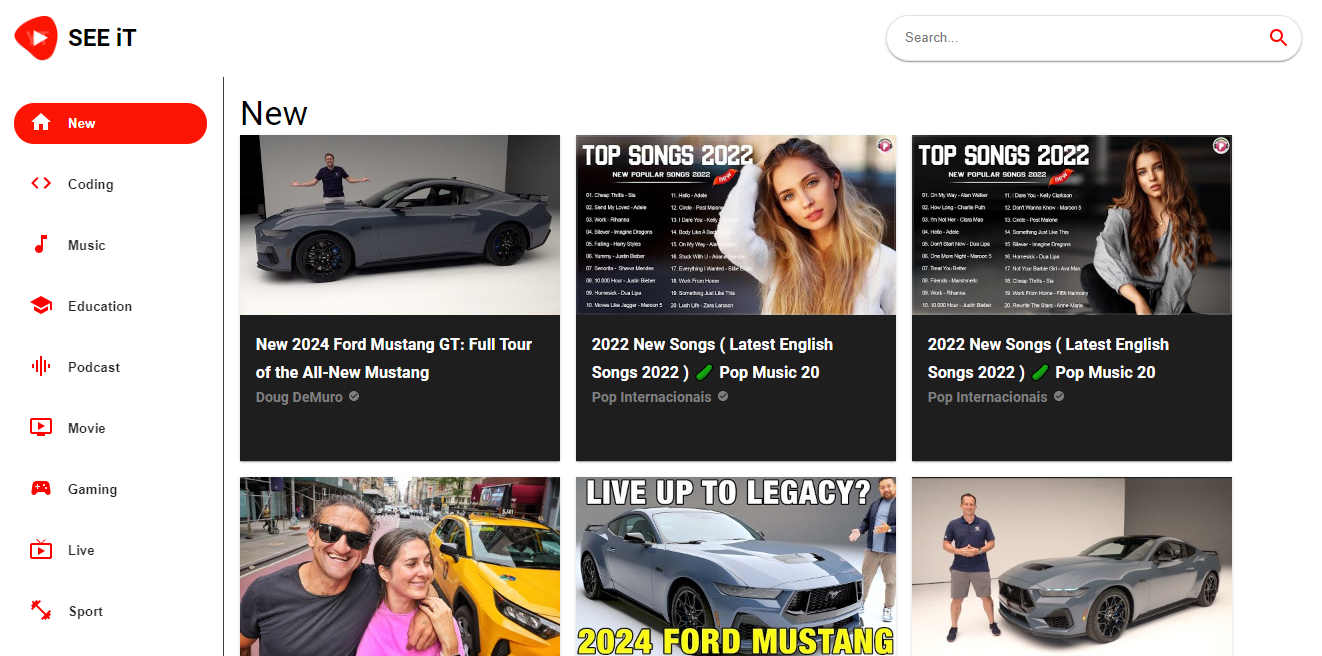Open the Gaming section icon

[40, 488]
